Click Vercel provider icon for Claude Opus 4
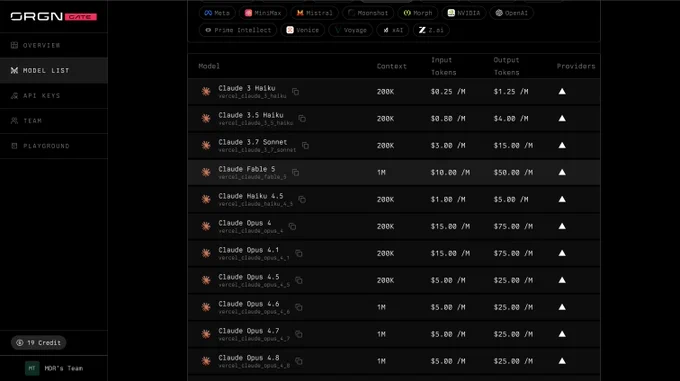Image resolution: width=680 pixels, height=381 pixels. (x=562, y=226)
